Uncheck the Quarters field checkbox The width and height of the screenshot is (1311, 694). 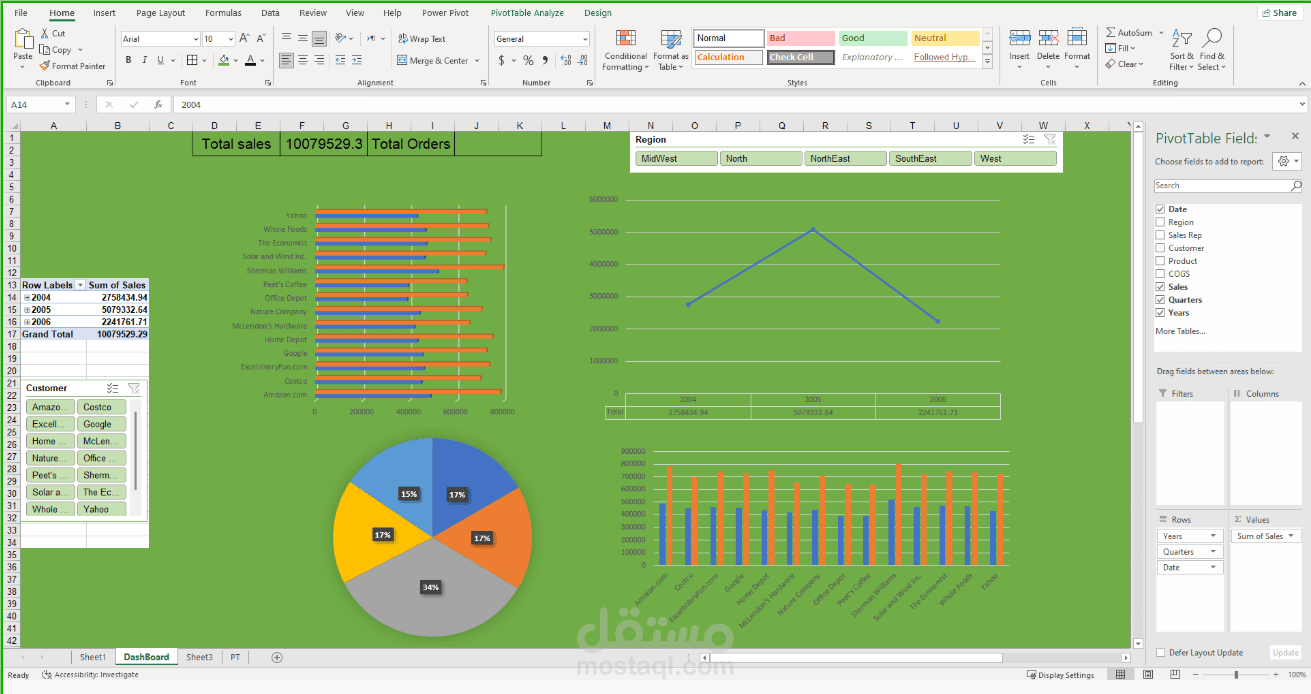coord(1160,299)
